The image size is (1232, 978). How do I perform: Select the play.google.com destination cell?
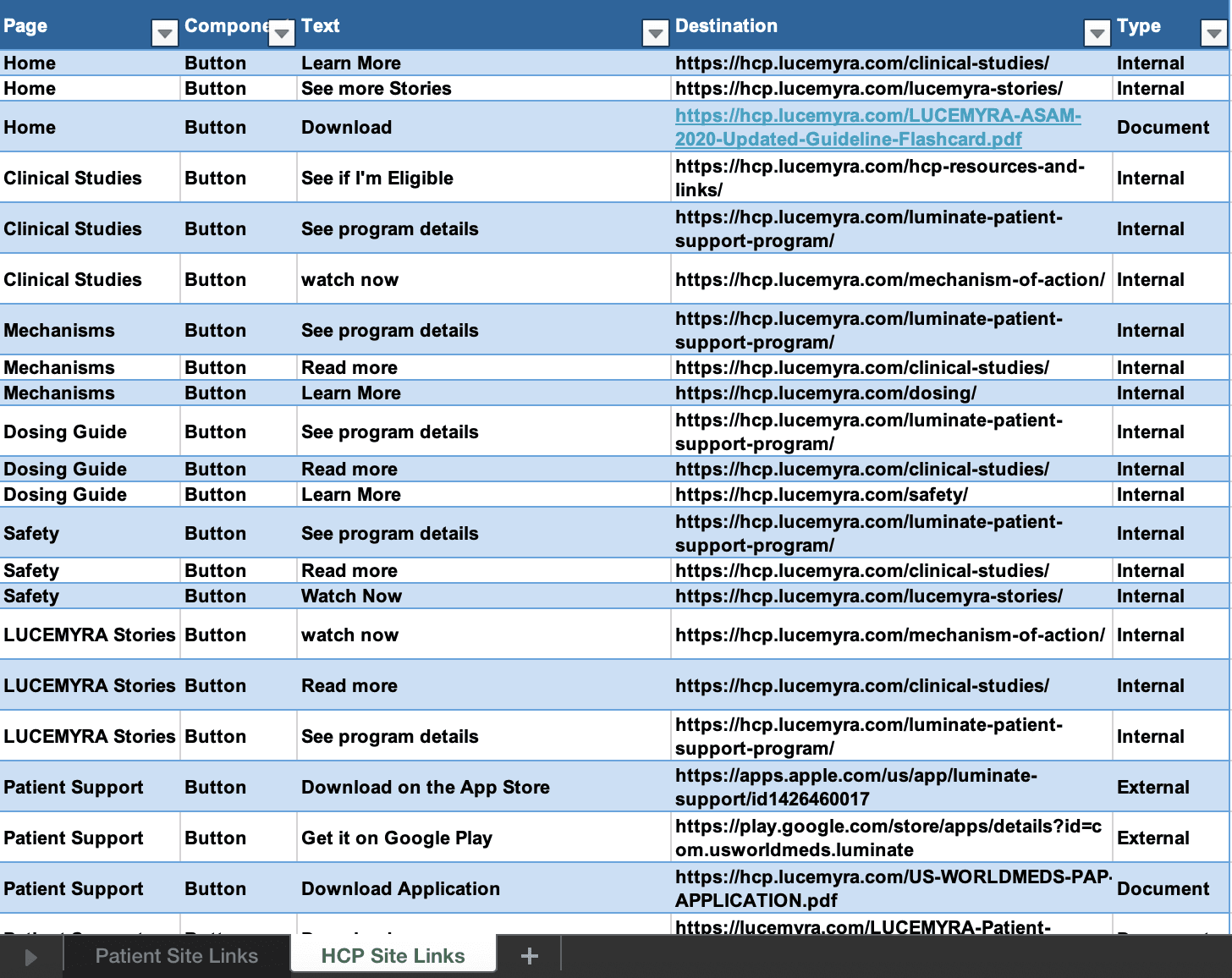(892, 838)
